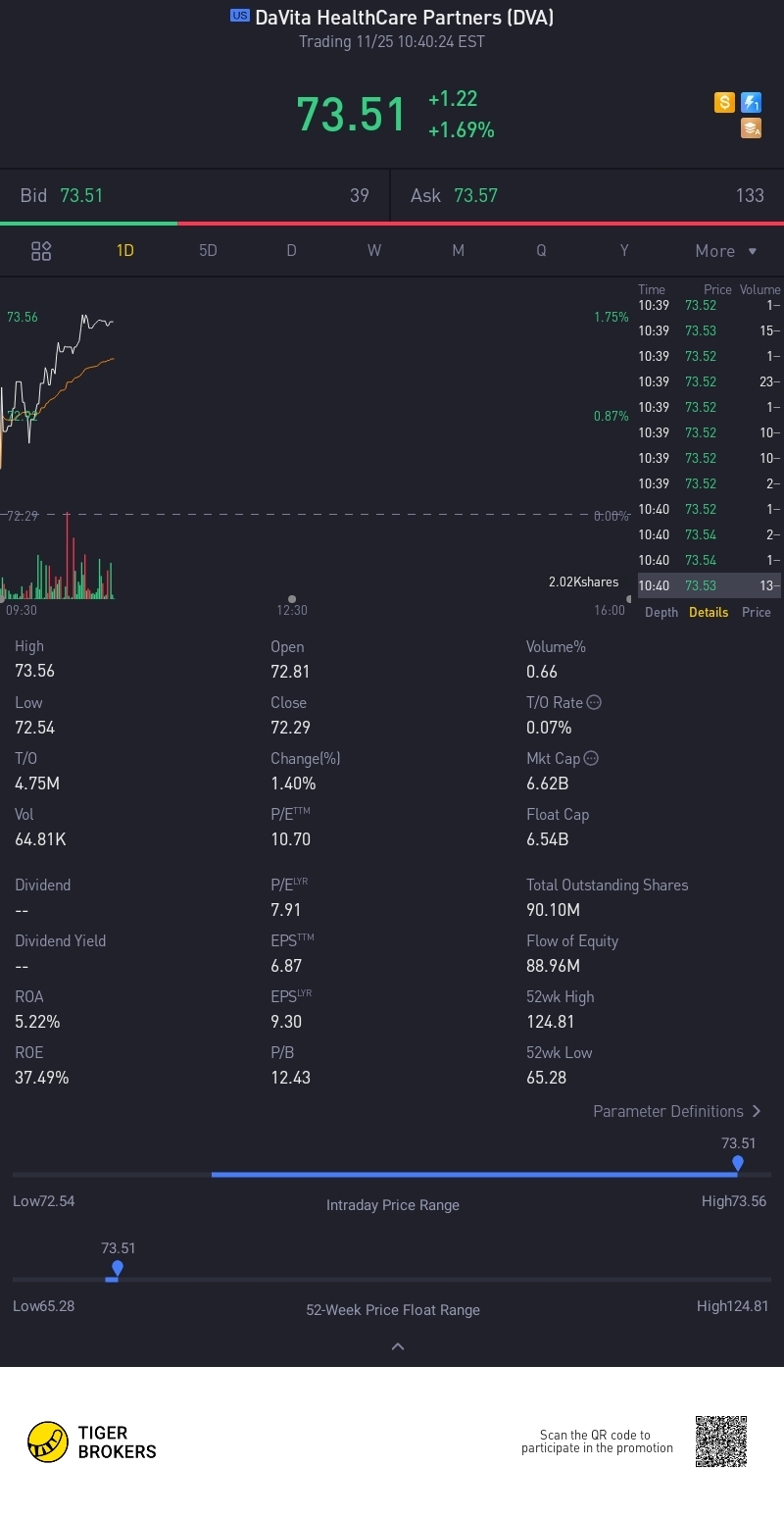Switch to the M monthly chart tab
Image resolution: width=784 pixels, height=1517 pixels.
pos(458,251)
